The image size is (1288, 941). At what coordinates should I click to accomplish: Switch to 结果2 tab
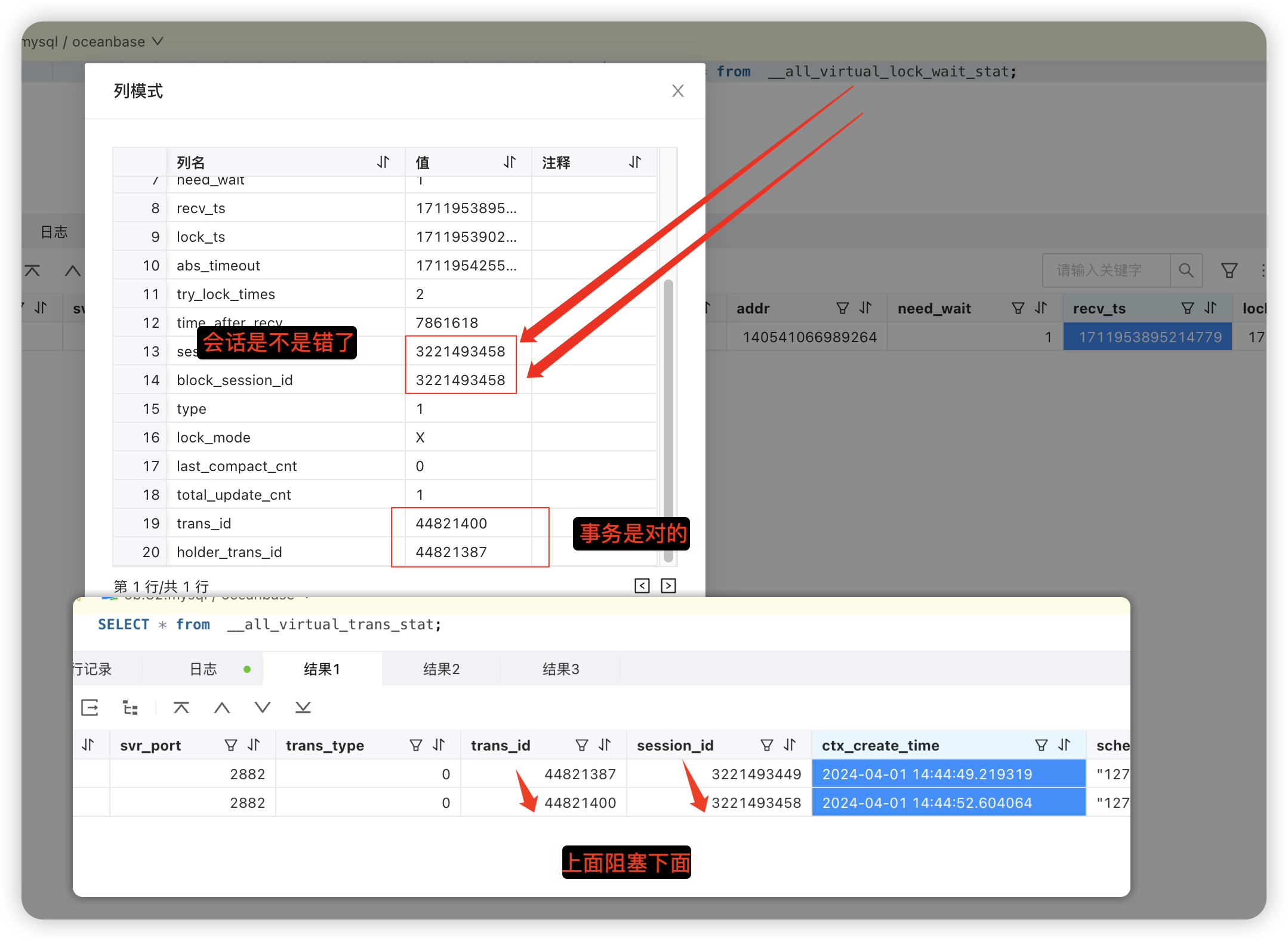[x=441, y=669]
